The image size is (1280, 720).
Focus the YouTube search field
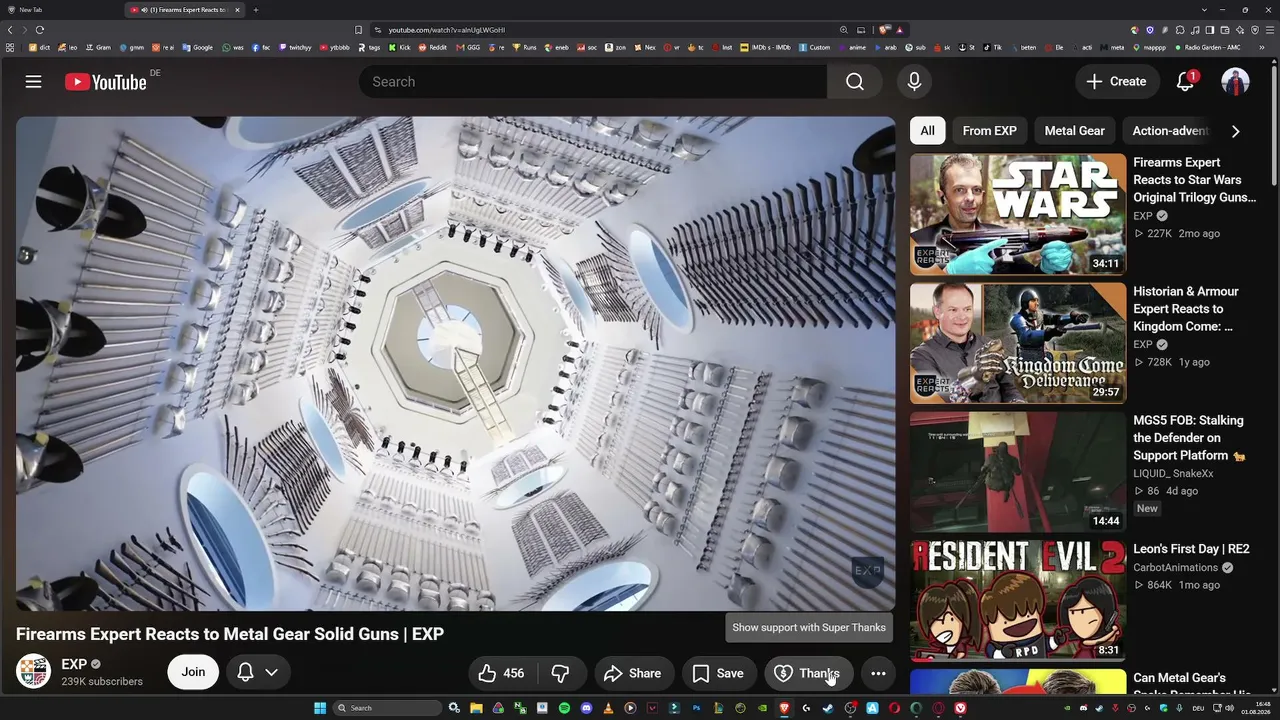click(593, 82)
